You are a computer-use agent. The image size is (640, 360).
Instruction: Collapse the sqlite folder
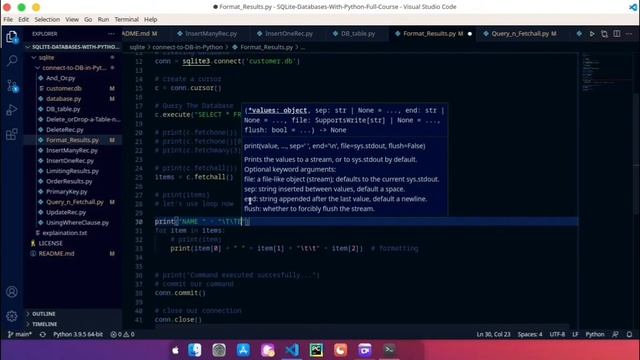[73, 58]
